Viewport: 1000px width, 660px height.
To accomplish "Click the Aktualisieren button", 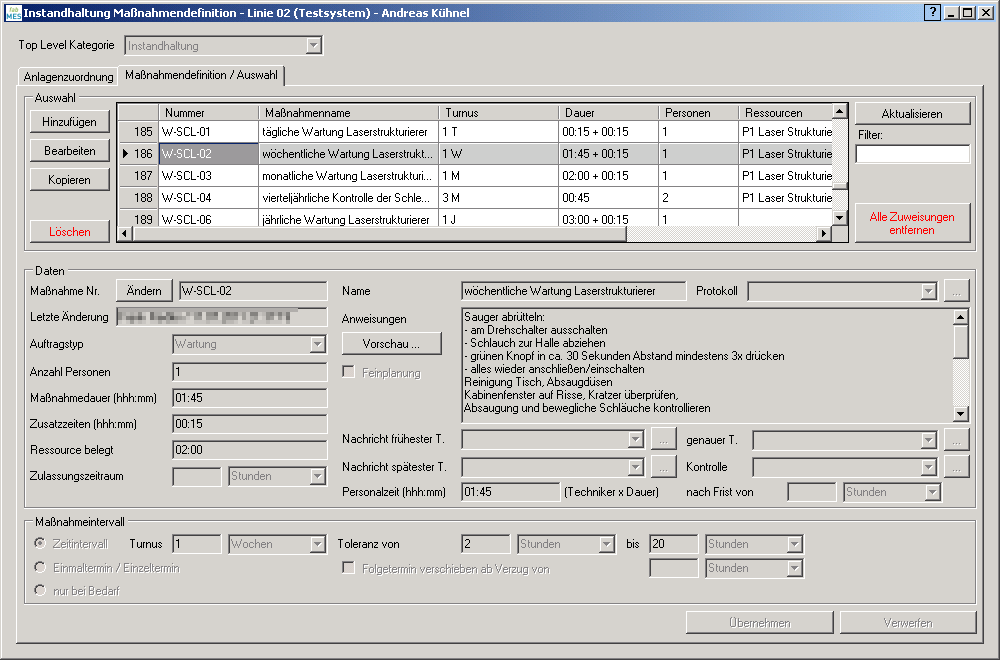I will click(x=912, y=114).
